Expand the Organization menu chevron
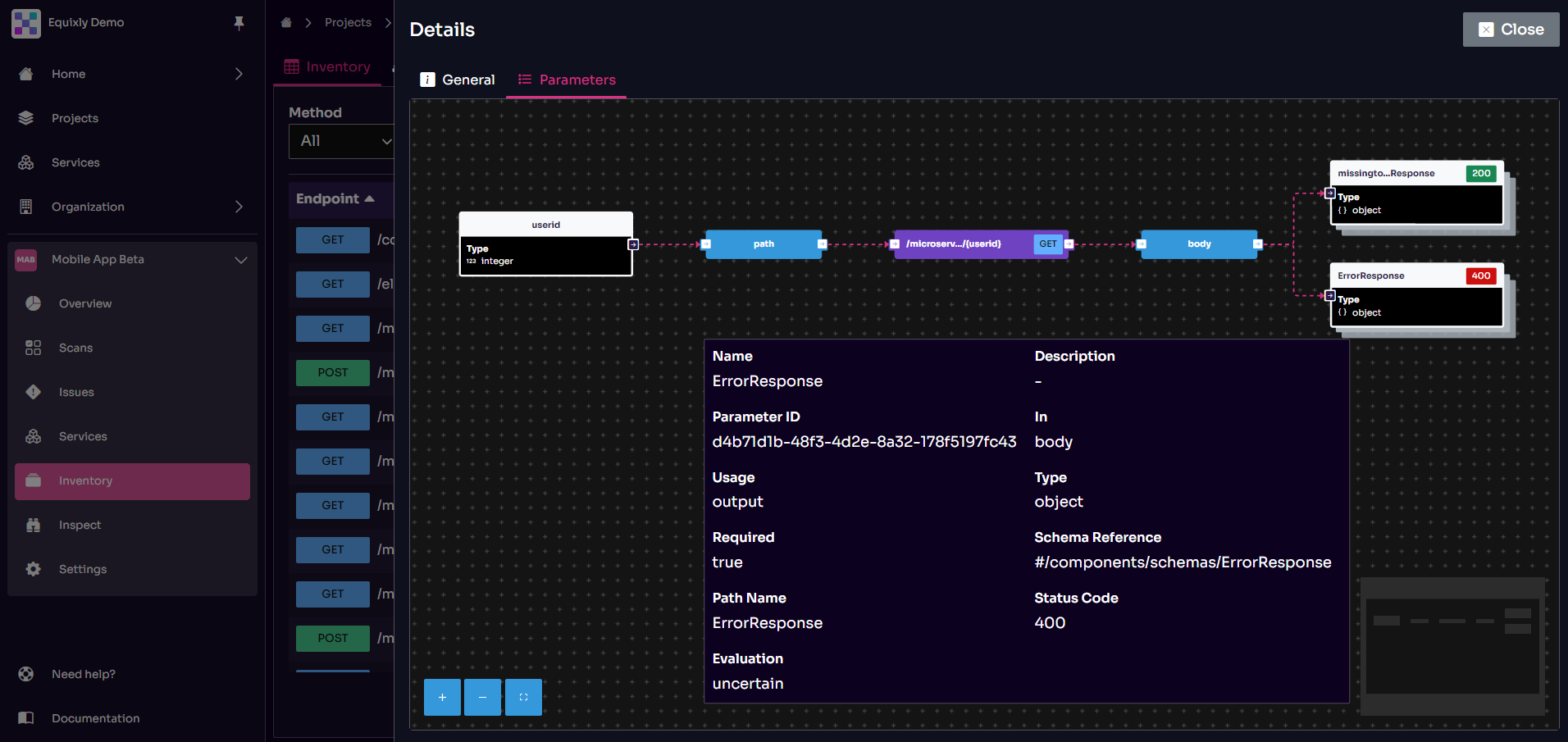The height and width of the screenshot is (742, 1568). point(239,207)
